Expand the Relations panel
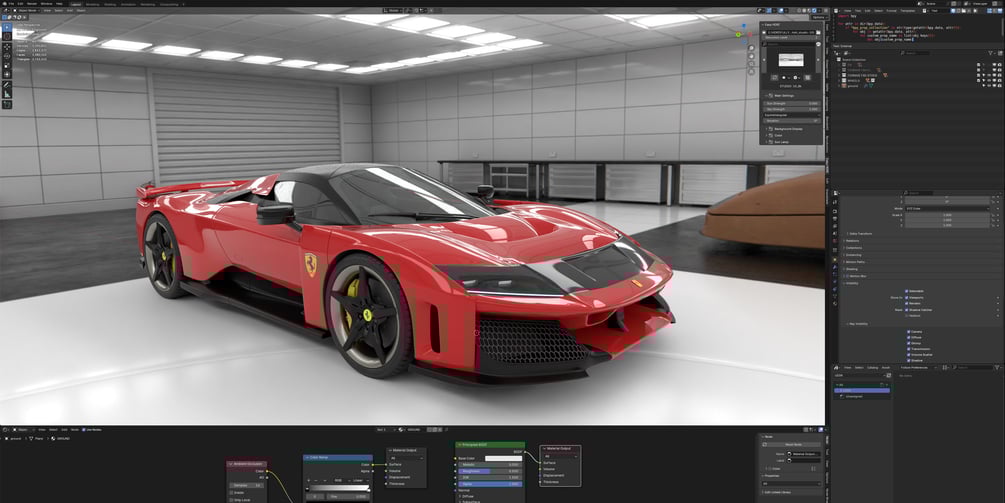 coord(854,241)
